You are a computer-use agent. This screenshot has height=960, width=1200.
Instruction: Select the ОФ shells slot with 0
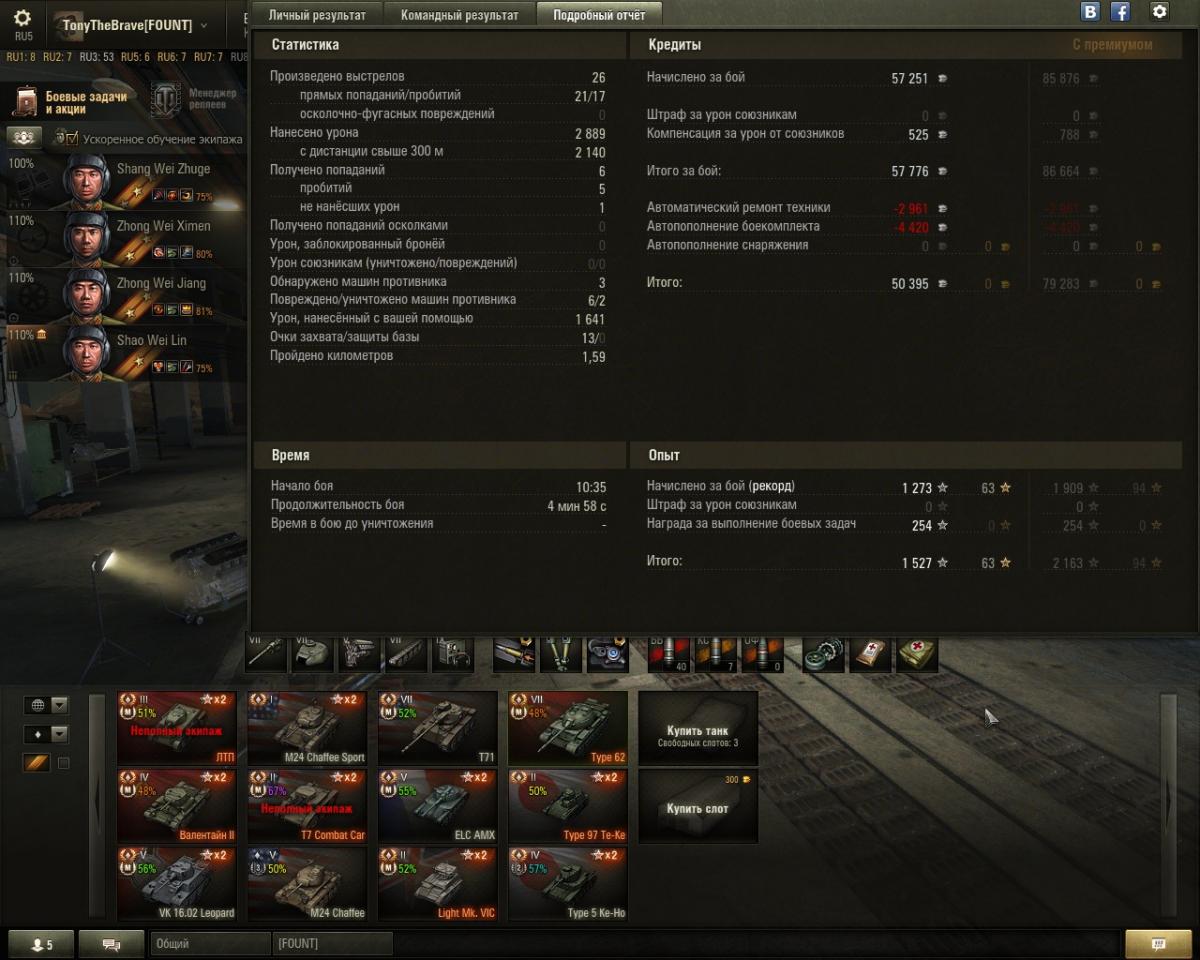(x=762, y=653)
